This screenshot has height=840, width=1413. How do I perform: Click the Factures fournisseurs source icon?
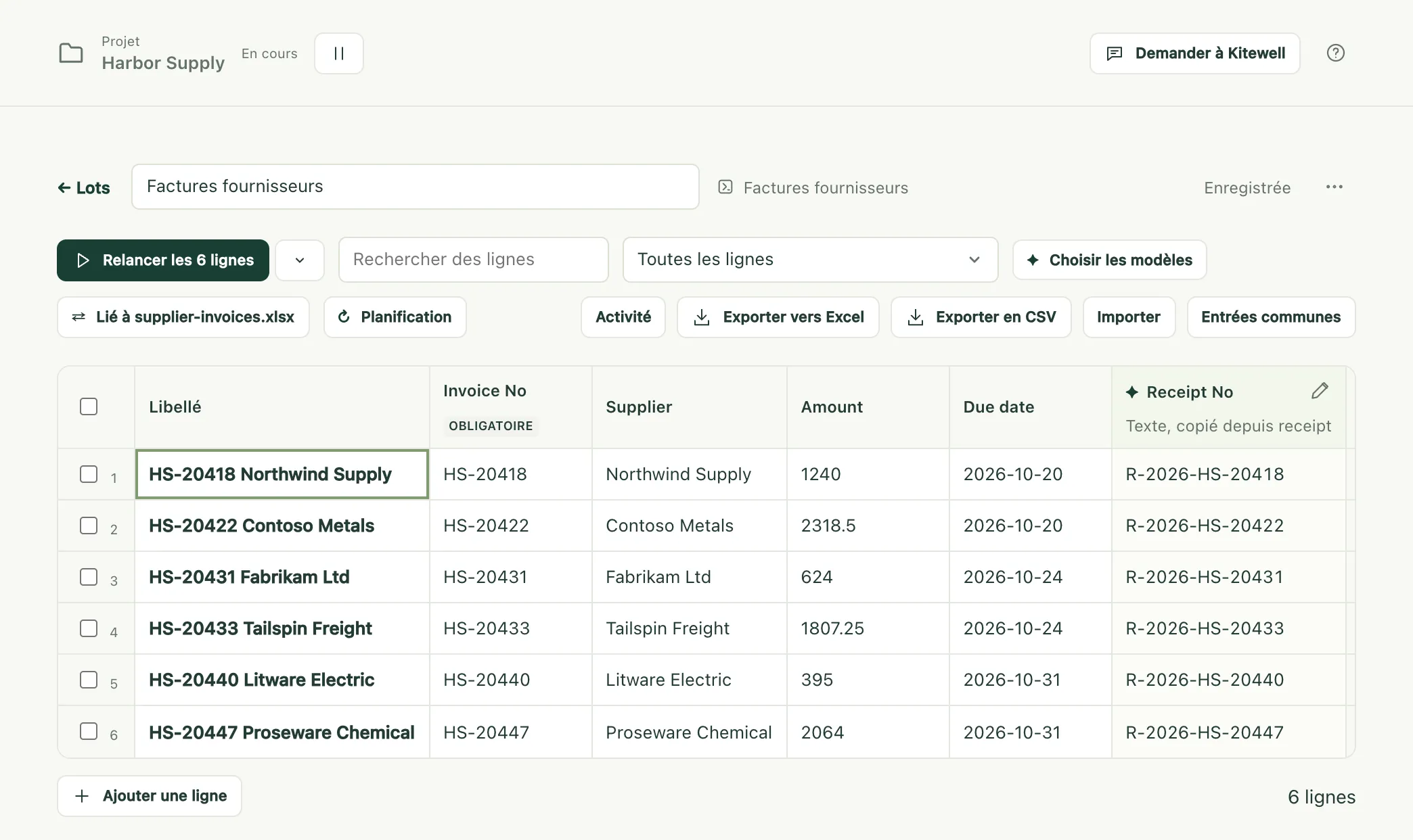pyautogui.click(x=725, y=187)
